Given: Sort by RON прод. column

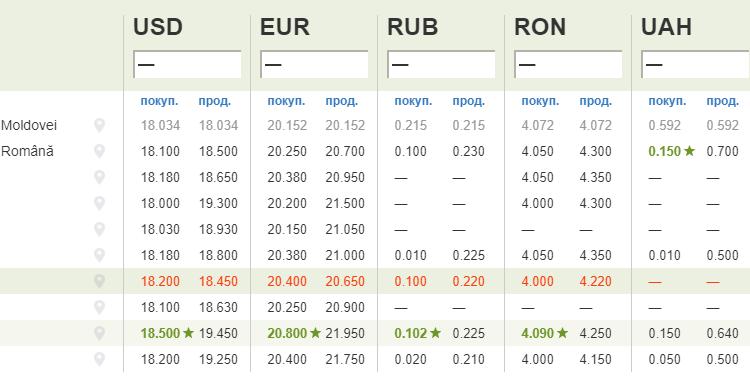Looking at the screenshot, I should pyautogui.click(x=596, y=101).
